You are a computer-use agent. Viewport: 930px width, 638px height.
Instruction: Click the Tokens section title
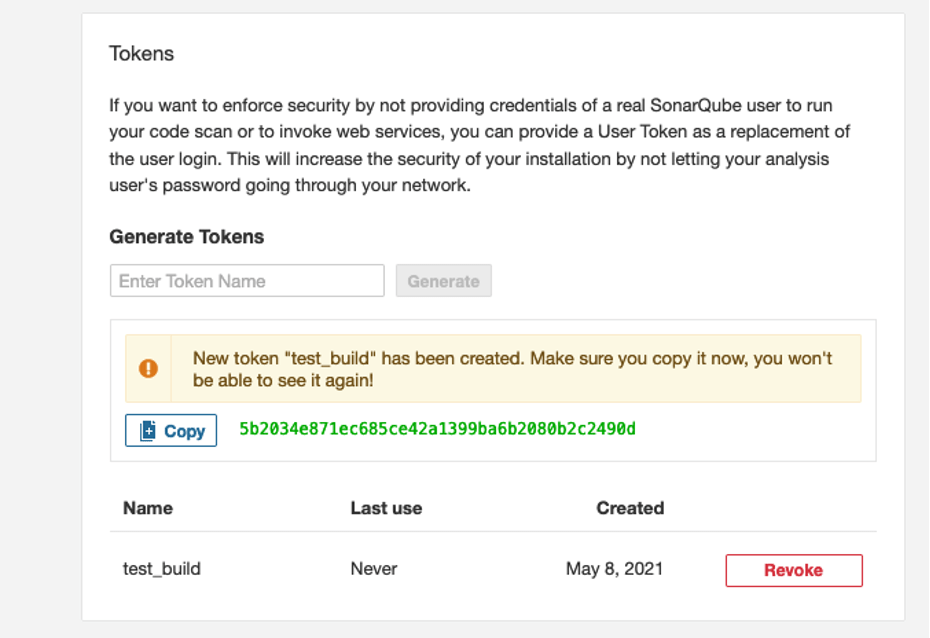click(x=141, y=53)
